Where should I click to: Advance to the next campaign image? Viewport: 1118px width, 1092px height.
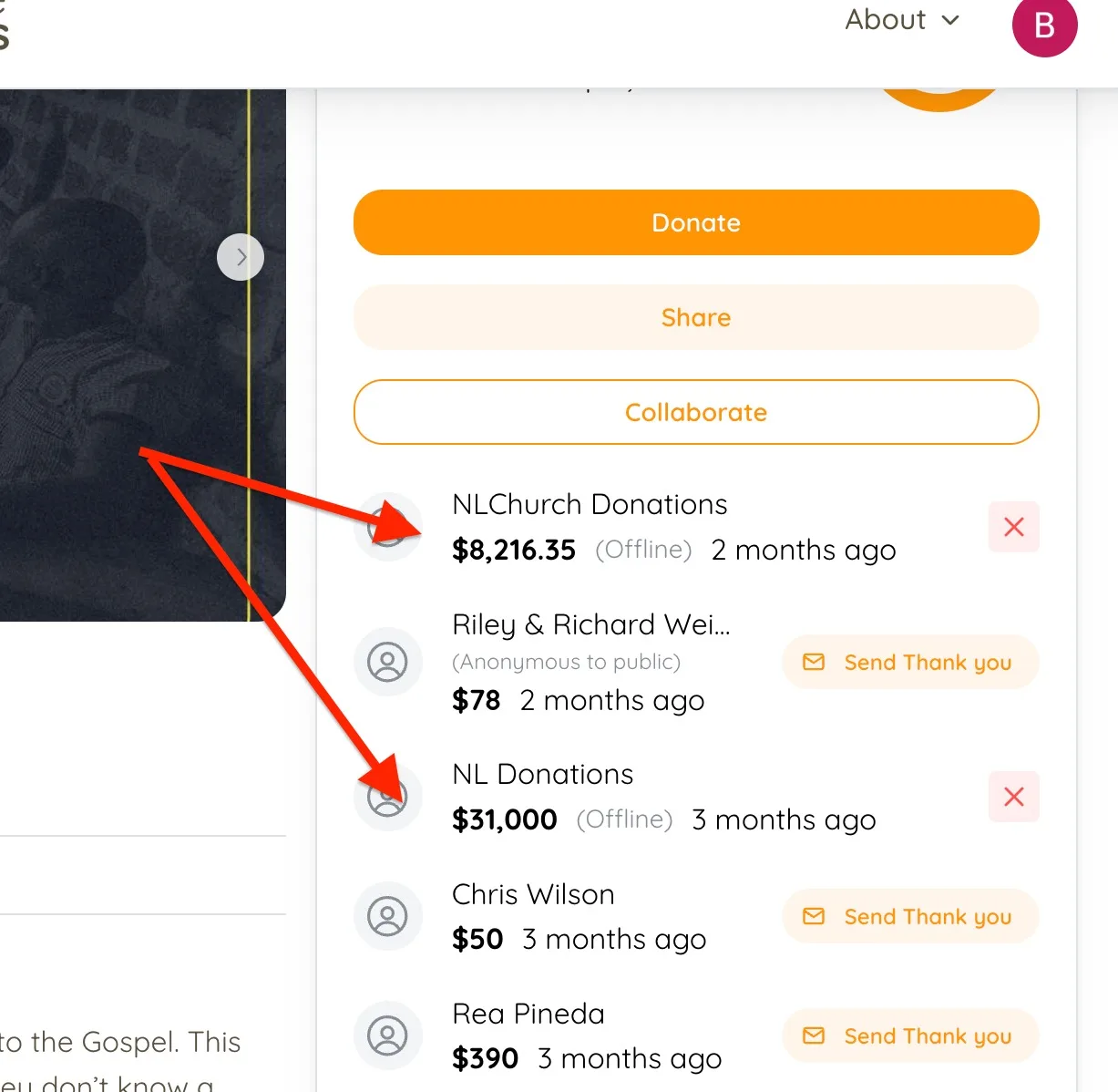coord(241,257)
